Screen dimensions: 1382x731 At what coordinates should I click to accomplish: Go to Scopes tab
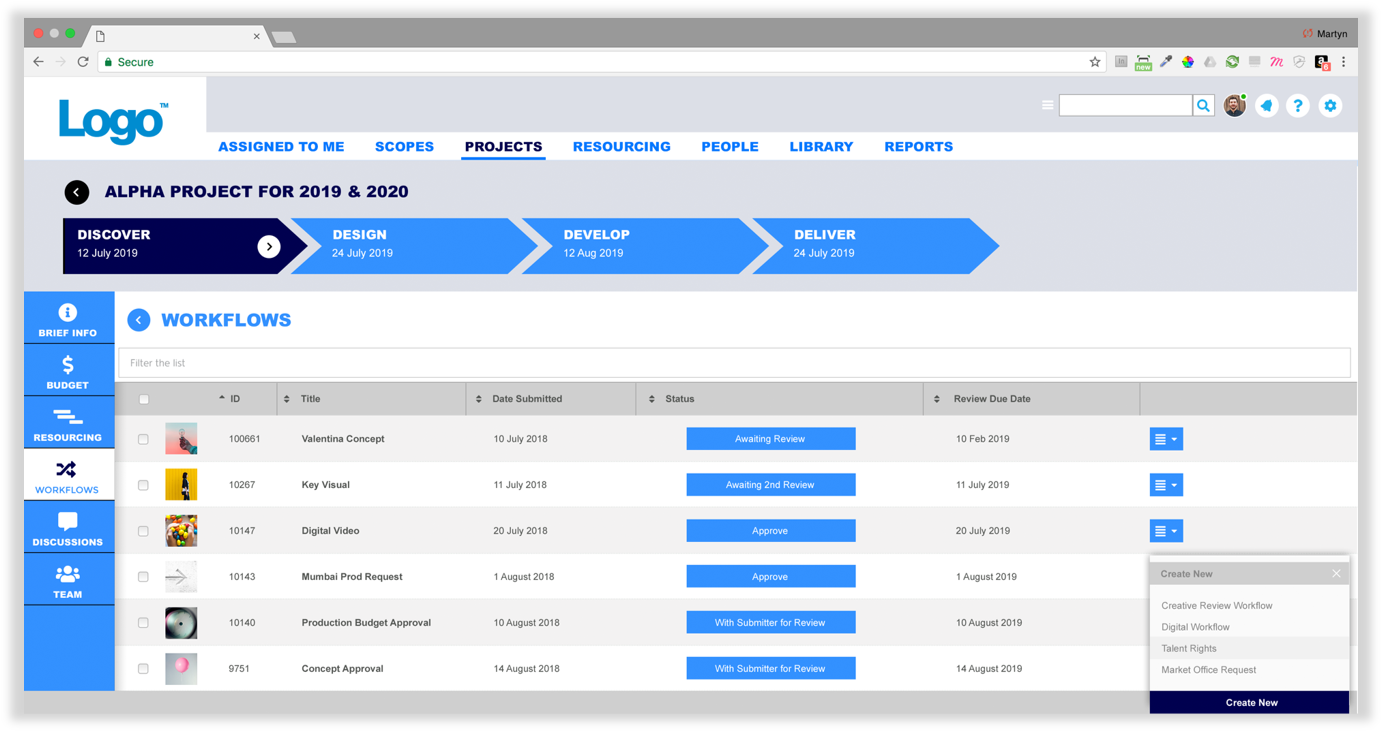tap(404, 147)
